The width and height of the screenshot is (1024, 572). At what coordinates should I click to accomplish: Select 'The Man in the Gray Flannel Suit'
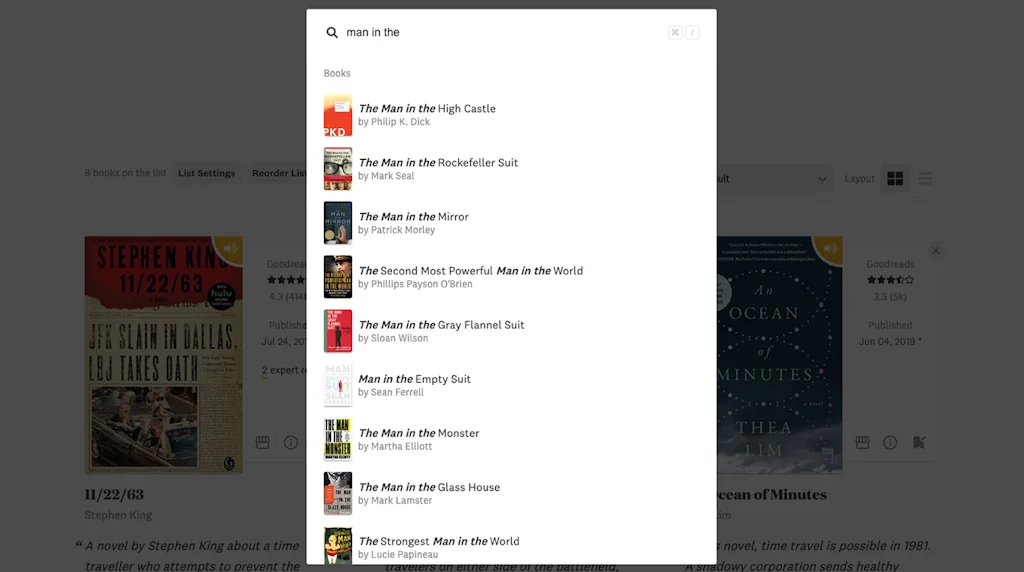coord(511,331)
